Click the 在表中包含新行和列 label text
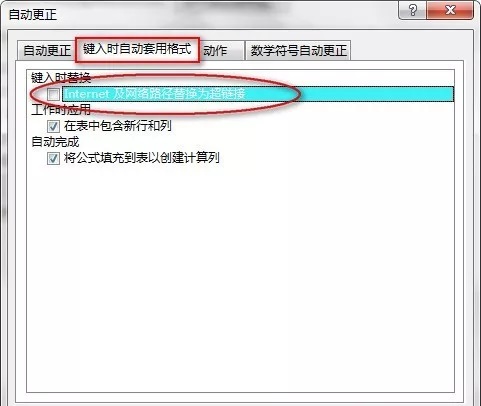This screenshot has height=406, width=481. (118, 126)
